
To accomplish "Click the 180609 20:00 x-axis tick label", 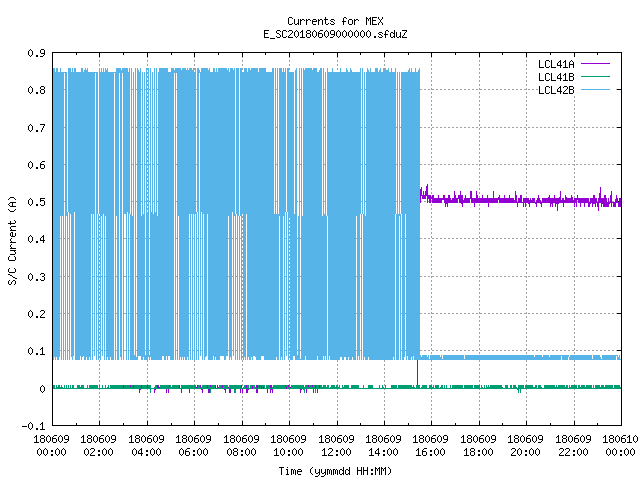I will [x=525, y=446].
